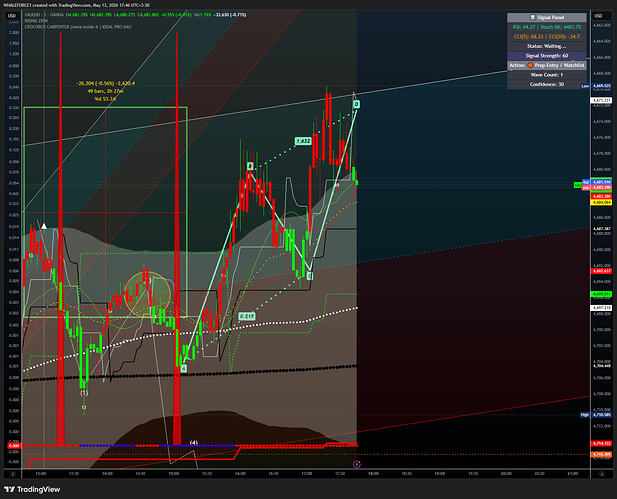The width and height of the screenshot is (617, 499).
Task: Click the 15:00 time axis label
Action: [174, 473]
